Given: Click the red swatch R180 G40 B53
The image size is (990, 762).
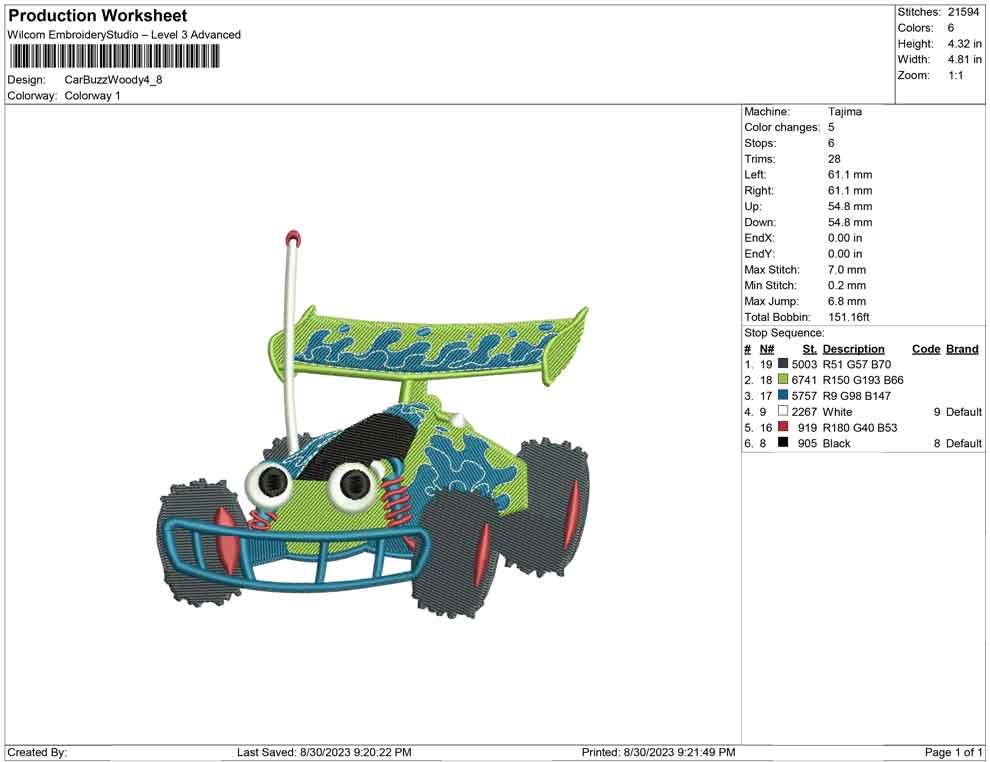Looking at the screenshot, I should point(783,427).
